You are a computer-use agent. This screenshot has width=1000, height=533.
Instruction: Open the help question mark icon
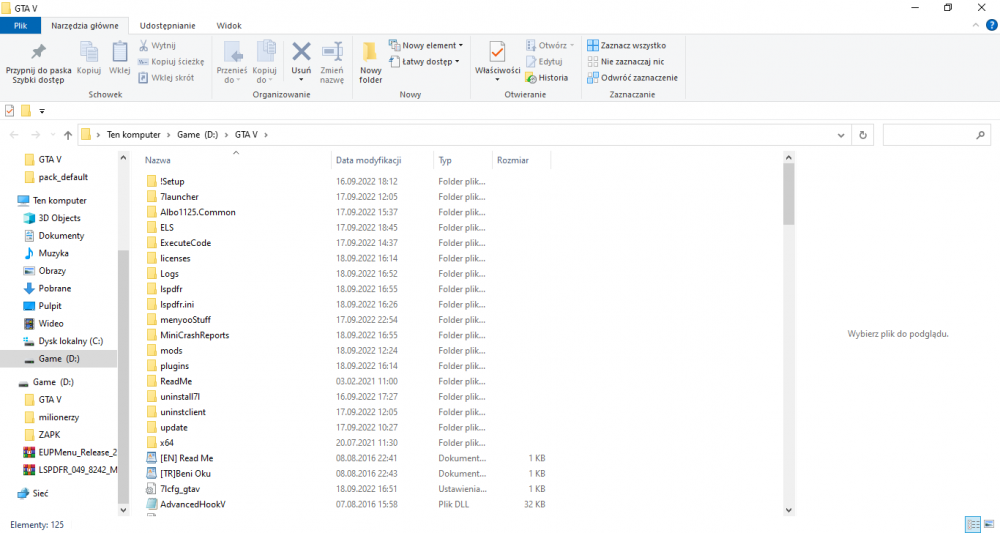click(x=992, y=26)
